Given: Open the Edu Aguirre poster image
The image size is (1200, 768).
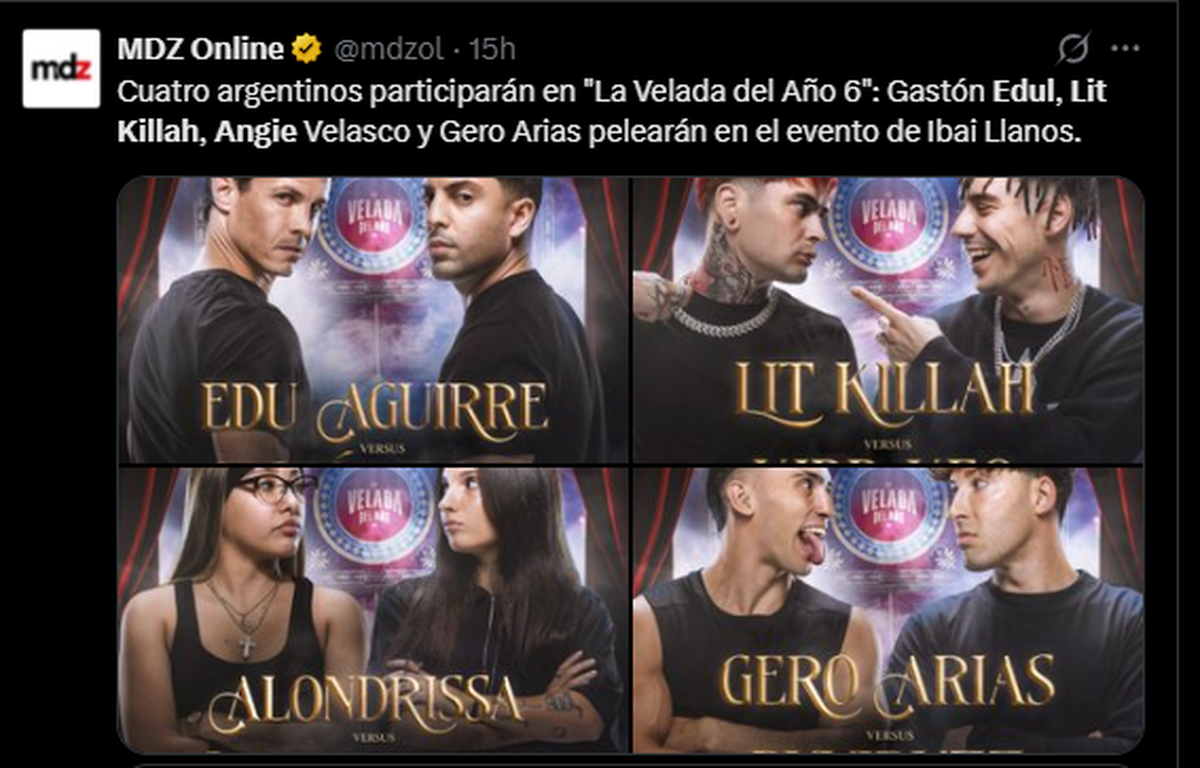Looking at the screenshot, I should tap(372, 320).
